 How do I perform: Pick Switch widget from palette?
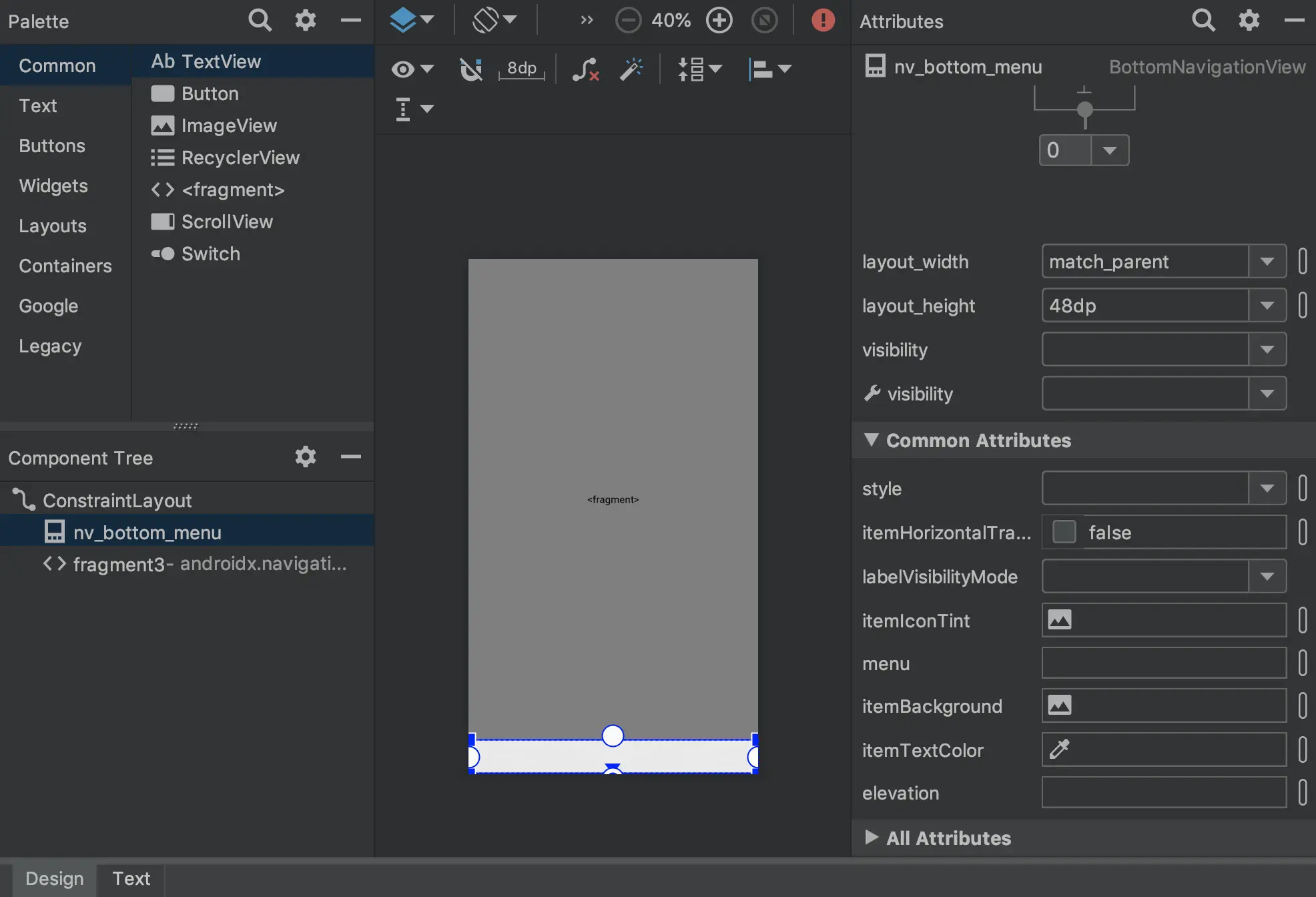254,254
